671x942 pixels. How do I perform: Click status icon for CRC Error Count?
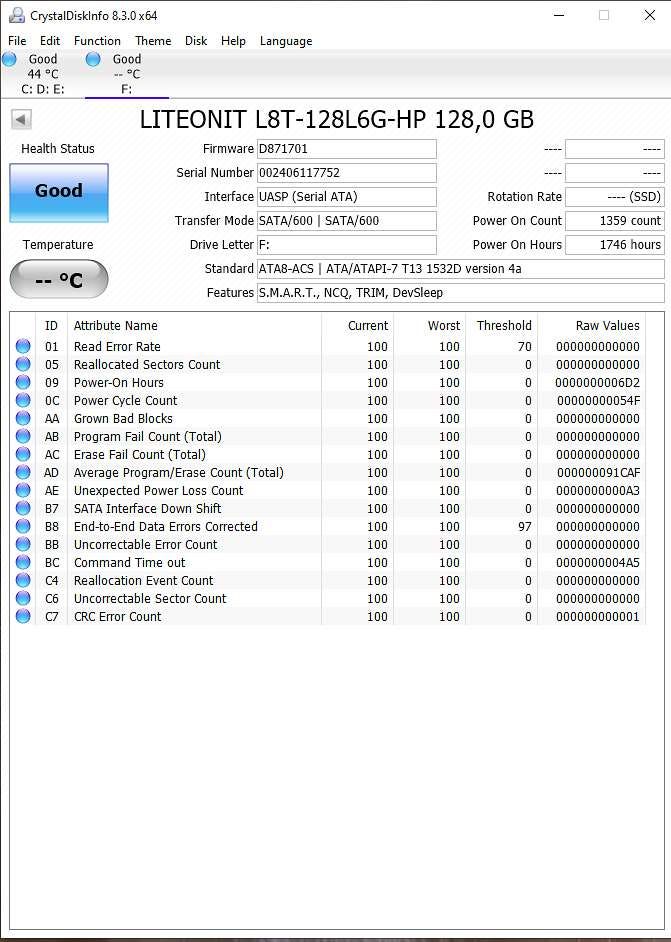23,616
